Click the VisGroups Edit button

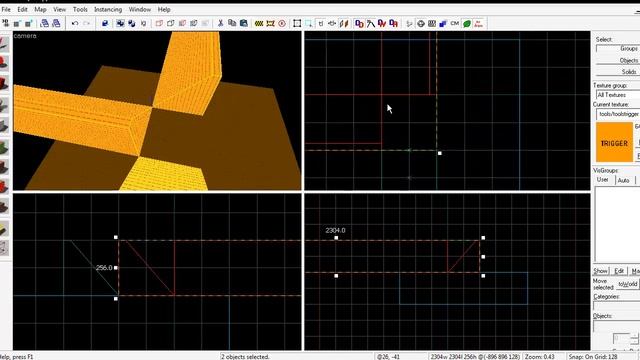click(619, 271)
